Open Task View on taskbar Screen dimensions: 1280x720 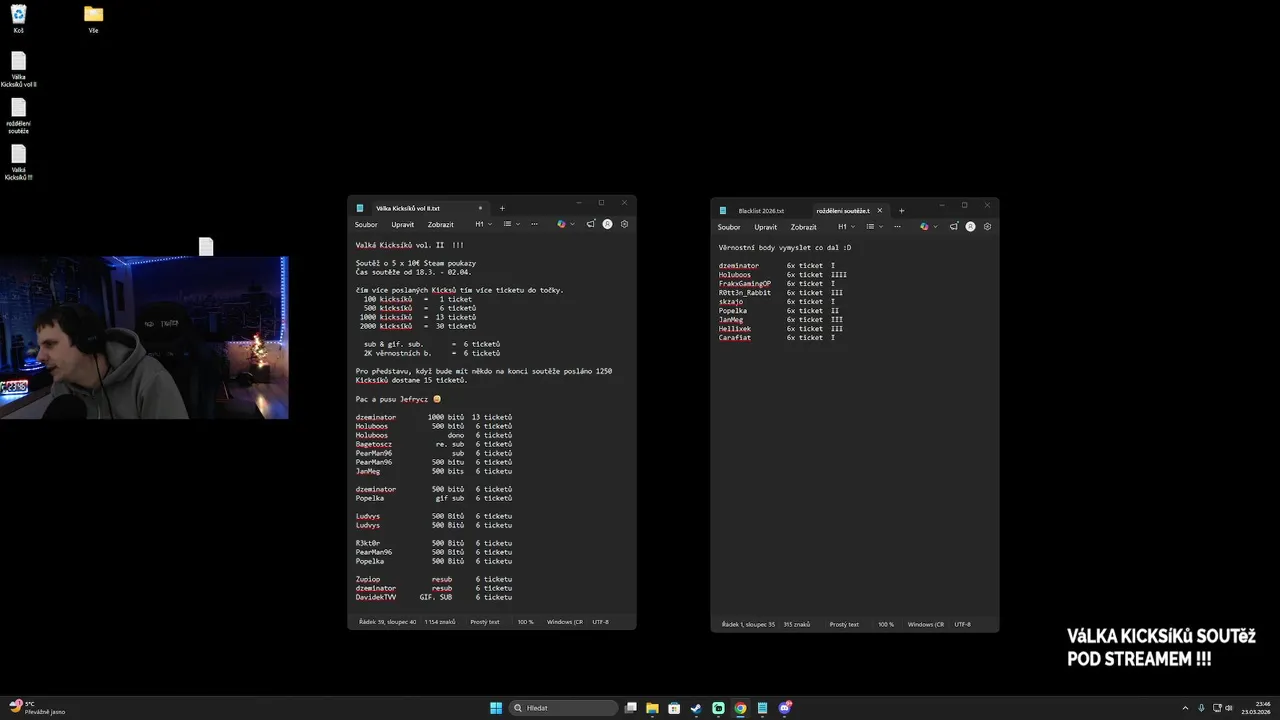click(631, 708)
